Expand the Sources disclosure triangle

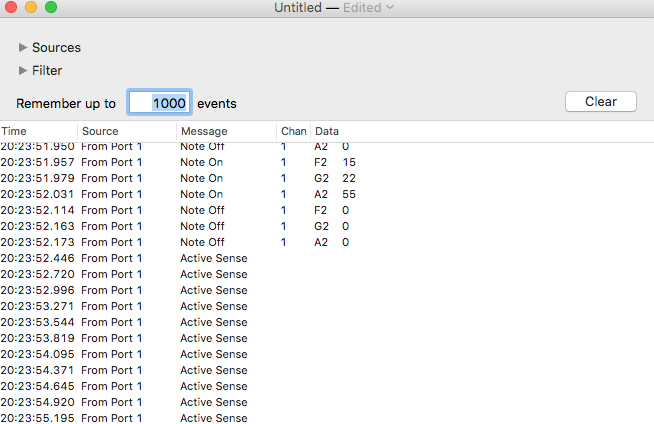[x=23, y=48]
